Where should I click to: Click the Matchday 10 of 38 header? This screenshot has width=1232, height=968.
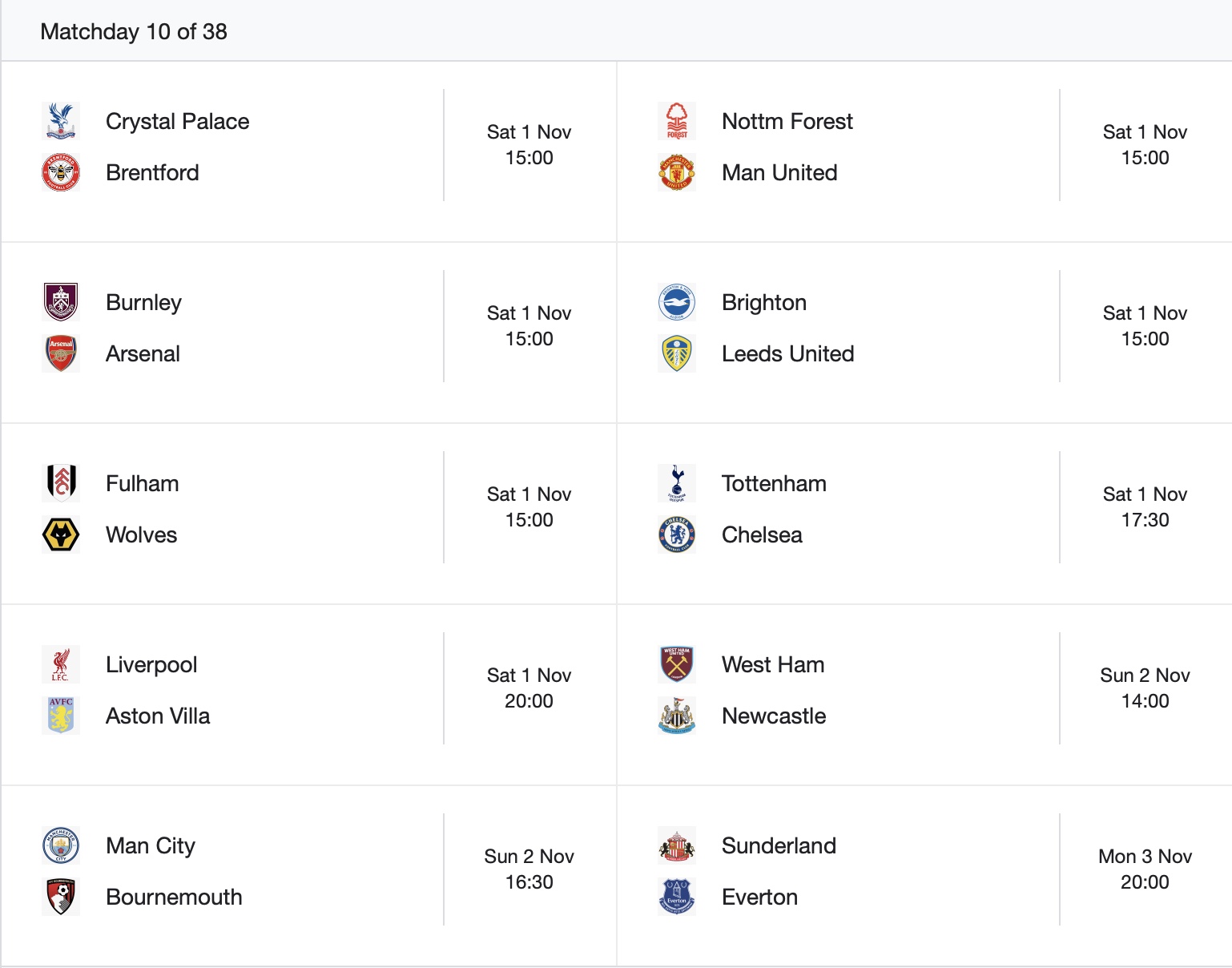[134, 31]
